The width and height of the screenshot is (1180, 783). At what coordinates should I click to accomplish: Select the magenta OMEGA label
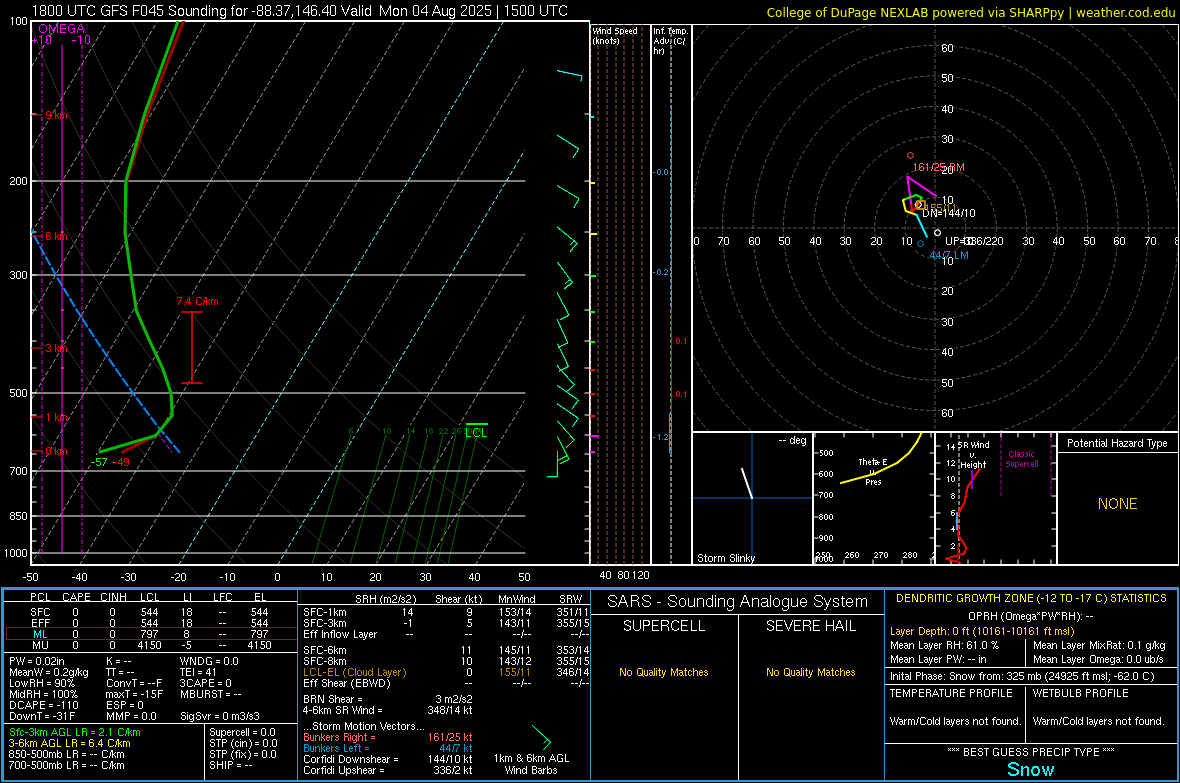pos(61,29)
